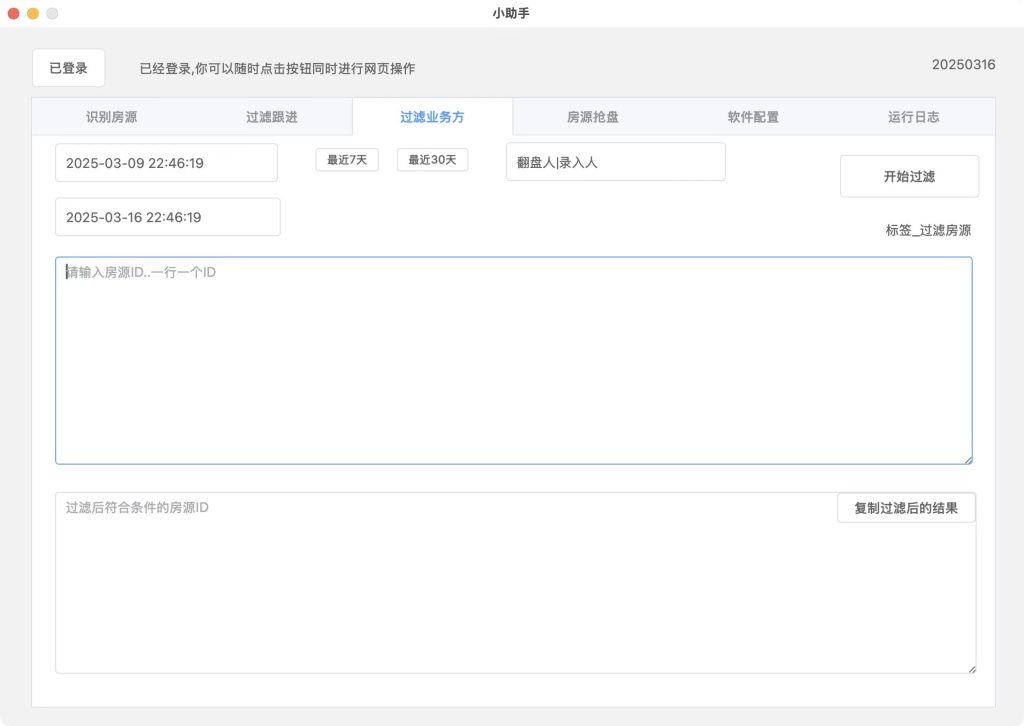Click the end date field 2025-03-16
The height and width of the screenshot is (726, 1024).
[168, 217]
